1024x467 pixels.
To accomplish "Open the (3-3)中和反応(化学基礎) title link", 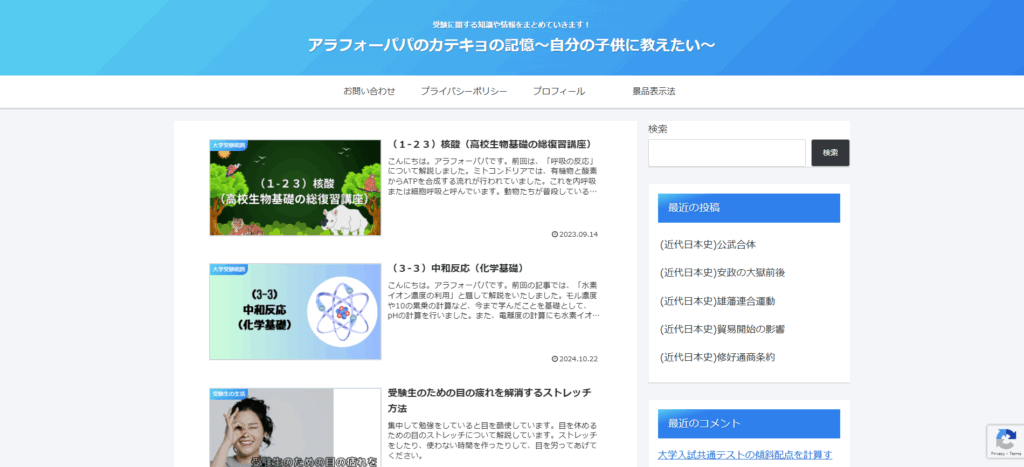I will click(456, 268).
